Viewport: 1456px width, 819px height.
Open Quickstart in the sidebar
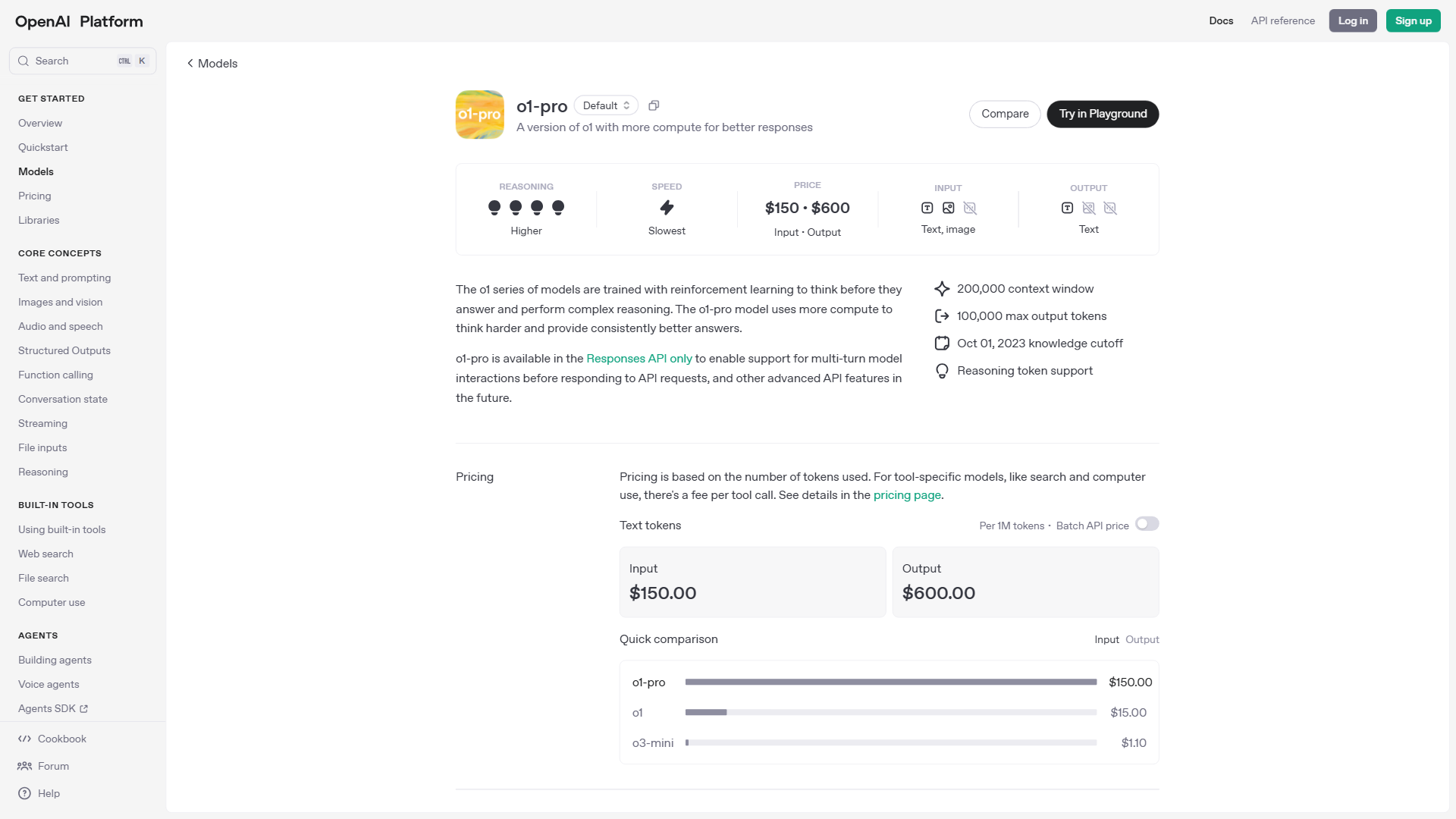coord(43,147)
